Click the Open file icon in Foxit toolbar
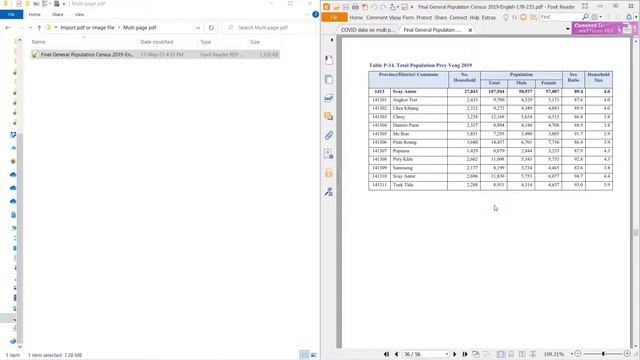The image size is (640, 360). pyautogui.click(x=336, y=7)
